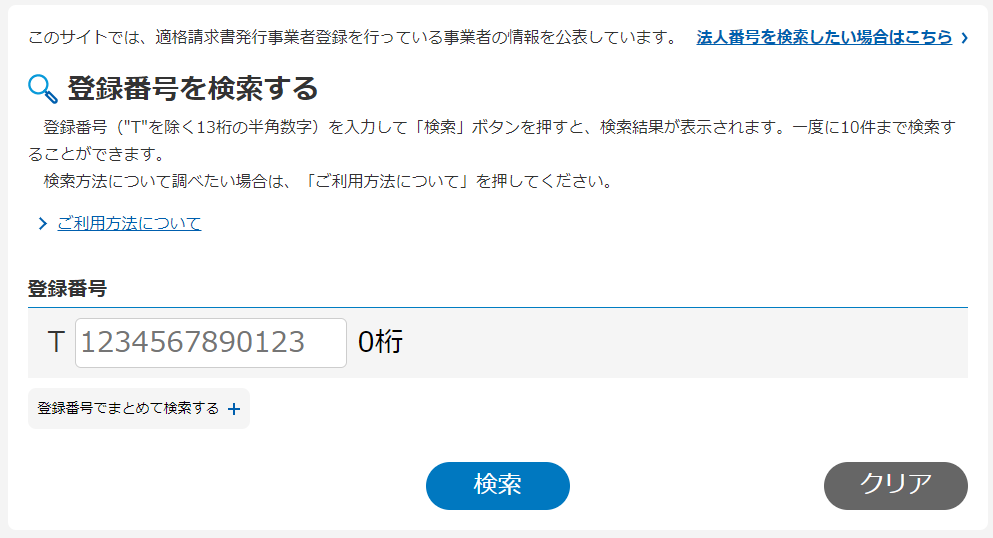Click the blue 検索 button
This screenshot has height=538, width=993.
498,485
